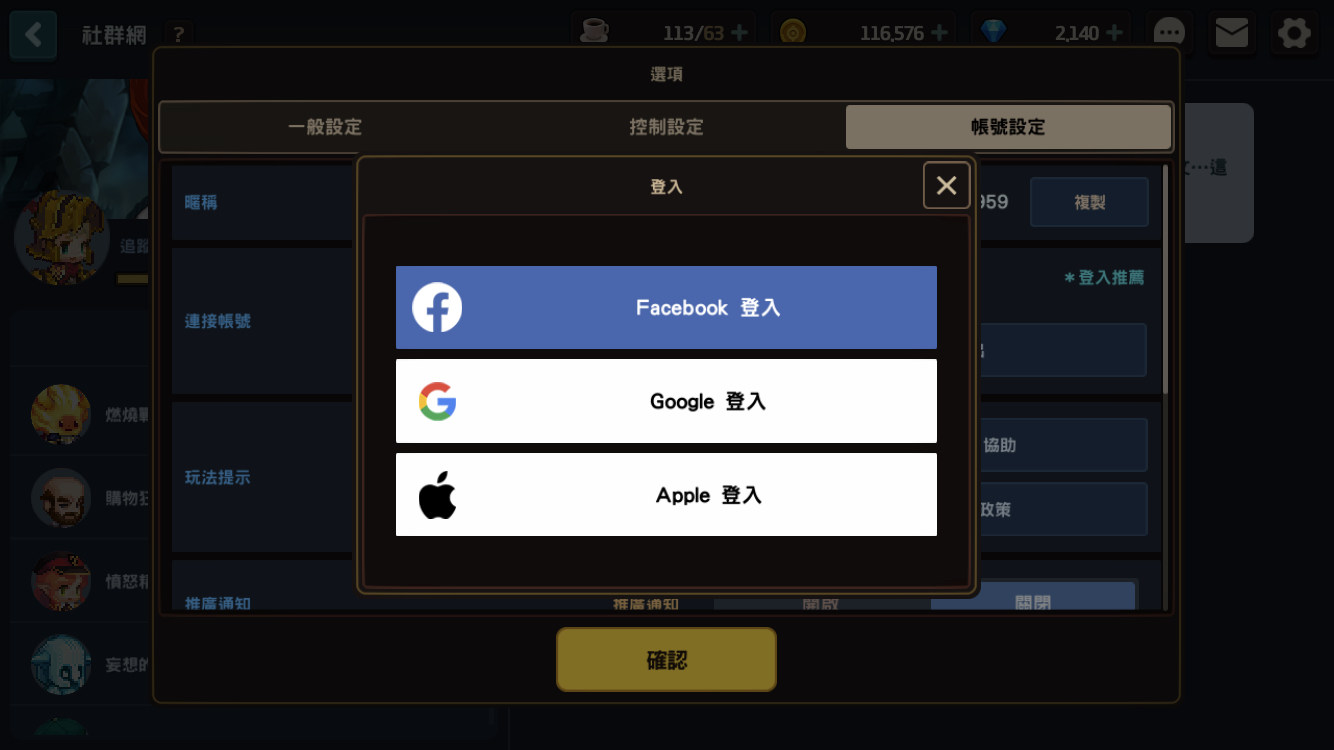Open the settings gear icon
This screenshot has width=1334, height=750.
[x=1294, y=33]
